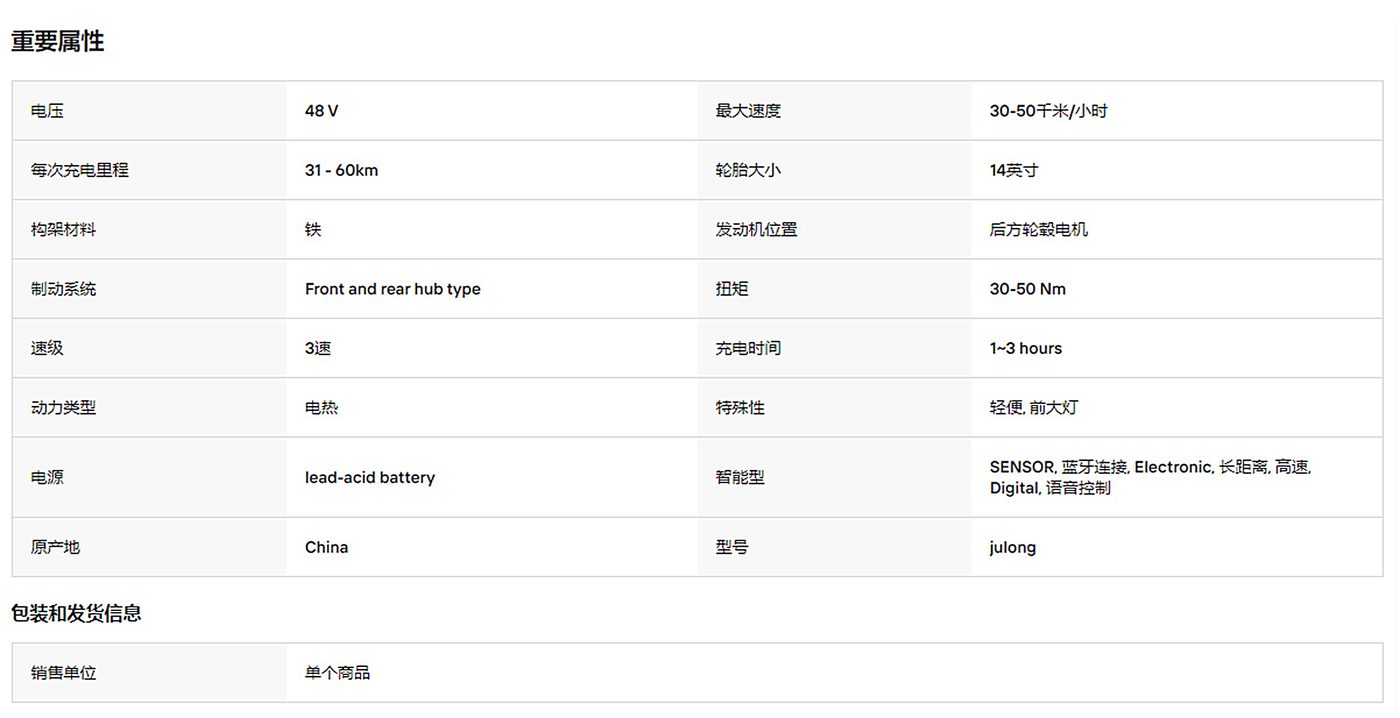Viewport: 1400px width, 718px height.
Task: Click the 电热 power type value
Action: (322, 408)
